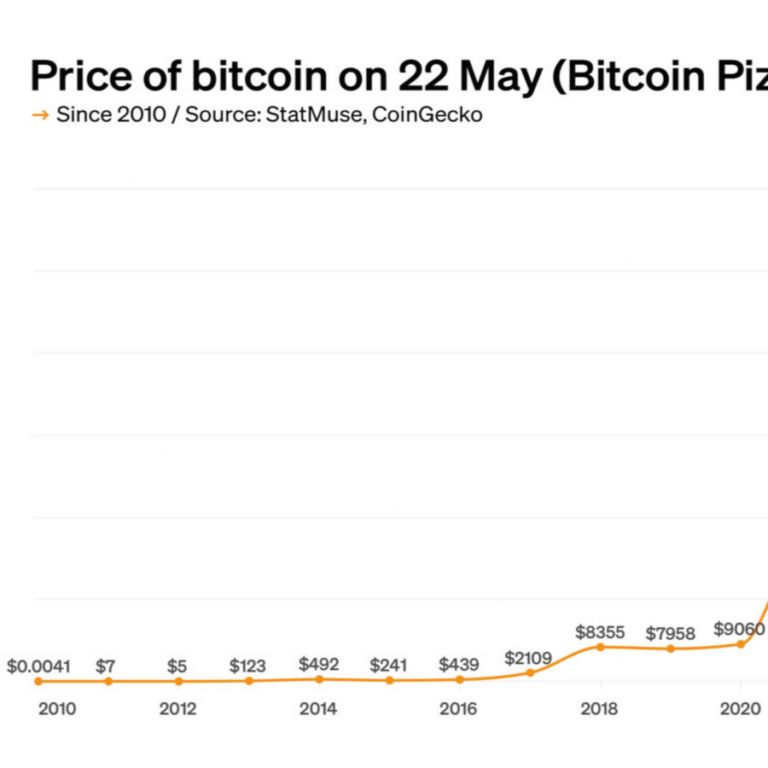Screen dimensions: 768x768
Task: Click the 2014 x-axis label
Action: pyautogui.click(x=318, y=709)
